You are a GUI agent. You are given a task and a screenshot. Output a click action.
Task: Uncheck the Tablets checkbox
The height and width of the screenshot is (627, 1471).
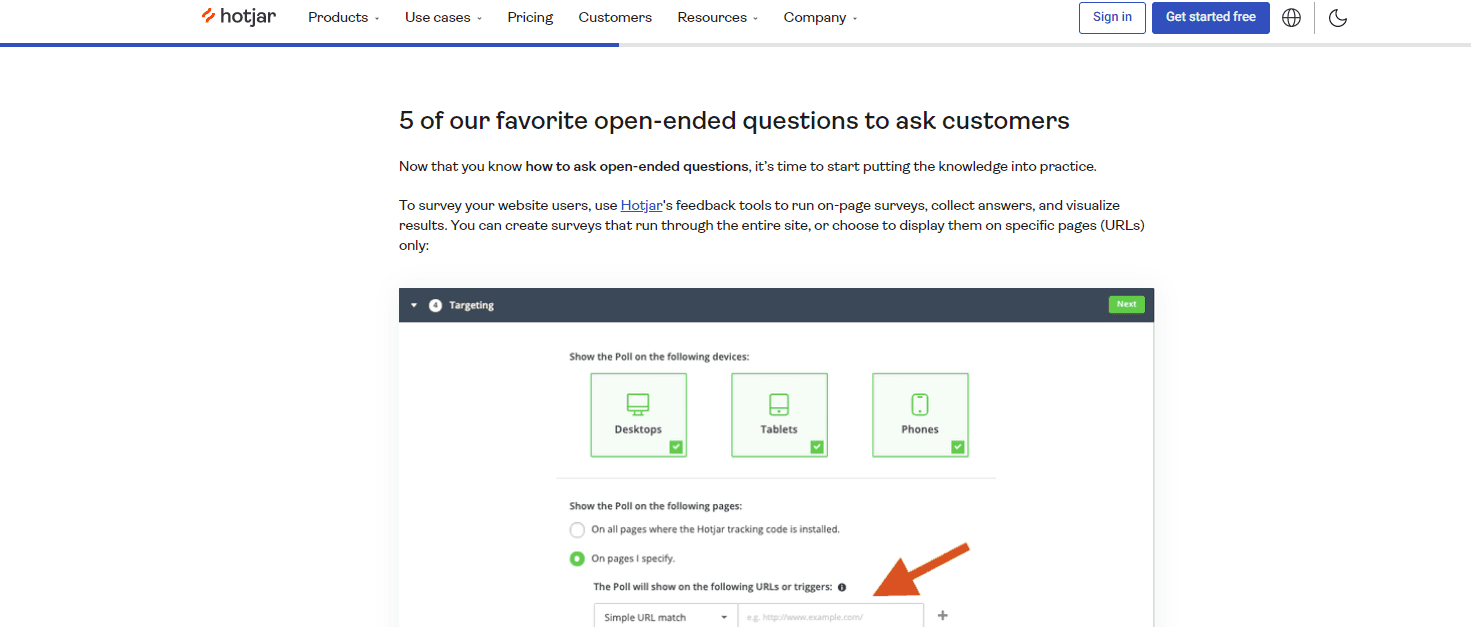coord(817,447)
